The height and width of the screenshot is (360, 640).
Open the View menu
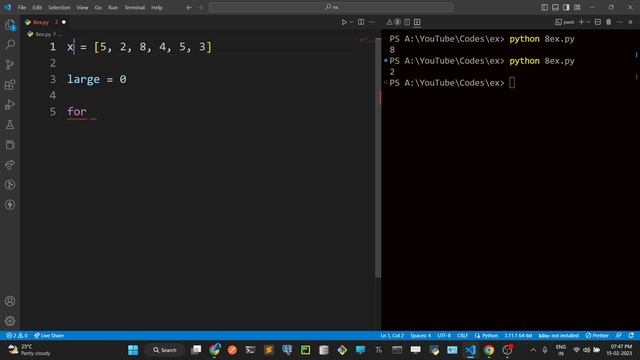82,7
